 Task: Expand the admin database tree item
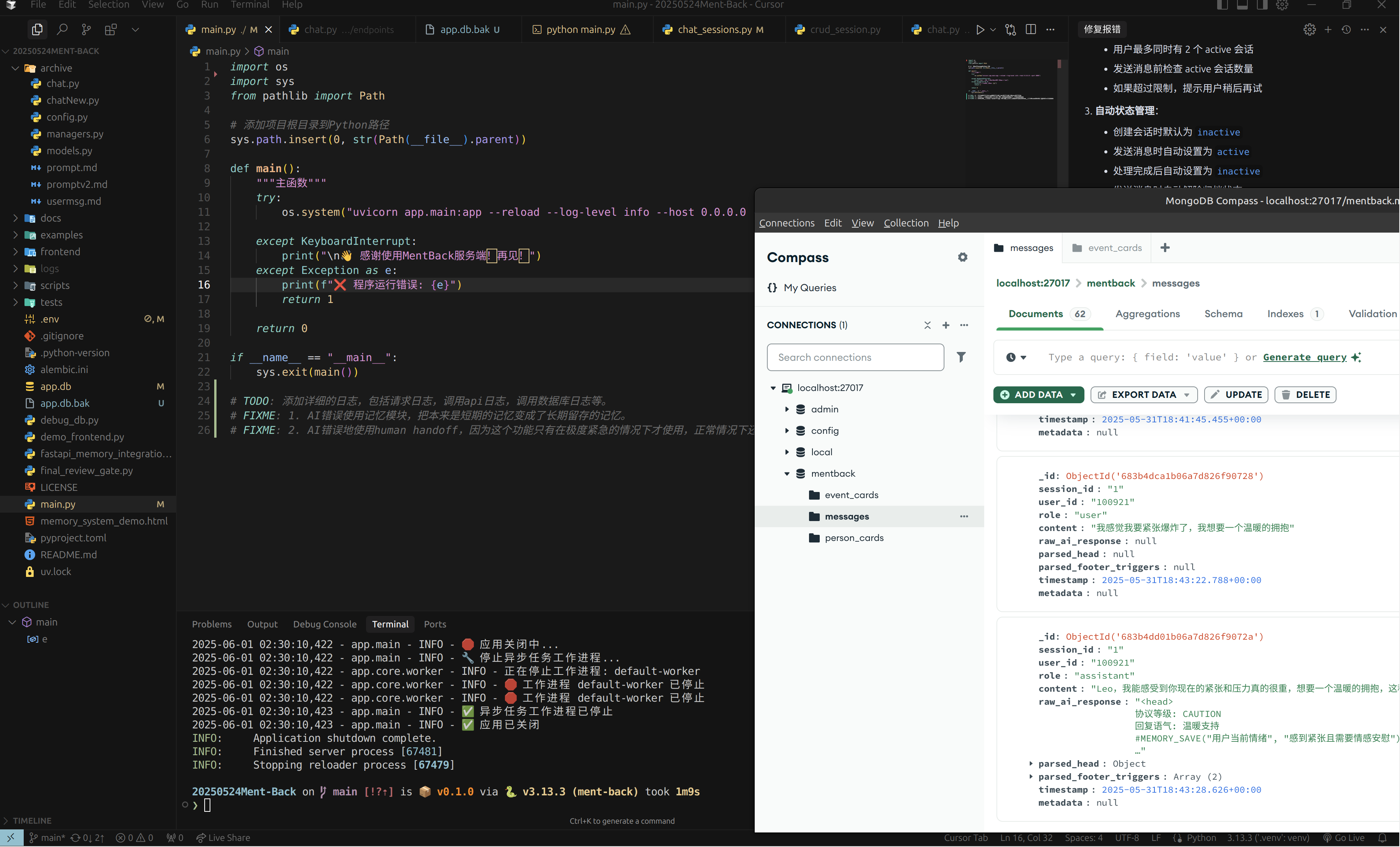788,409
